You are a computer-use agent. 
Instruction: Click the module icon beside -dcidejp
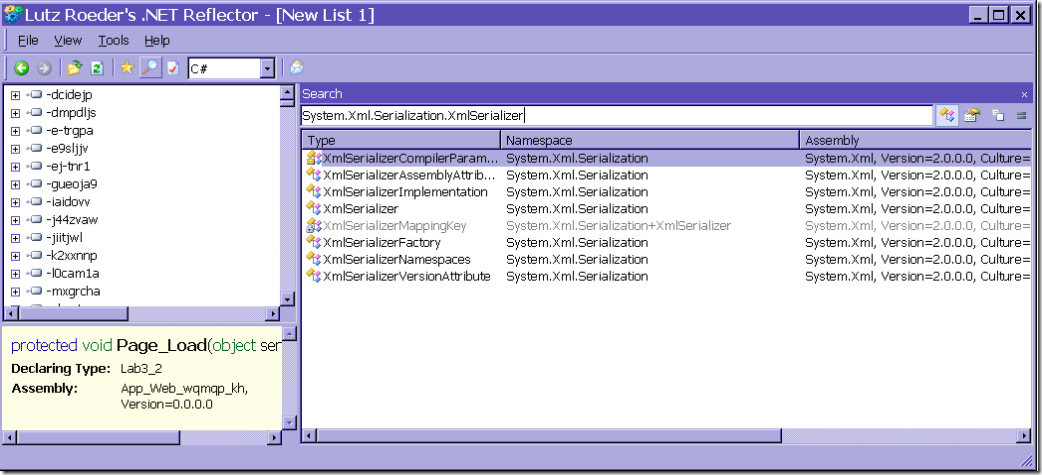[34, 95]
